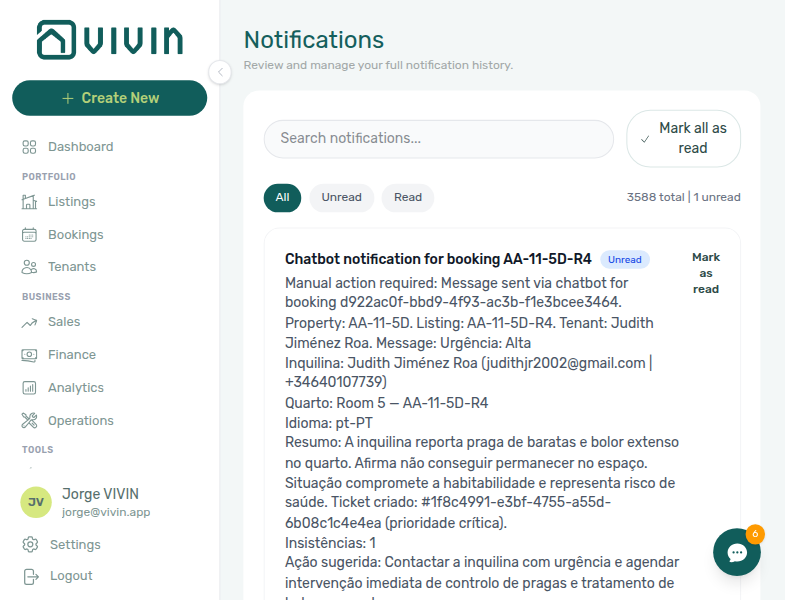The height and width of the screenshot is (600, 785).
Task: Click the Bookings calendar icon
Action: 30,234
